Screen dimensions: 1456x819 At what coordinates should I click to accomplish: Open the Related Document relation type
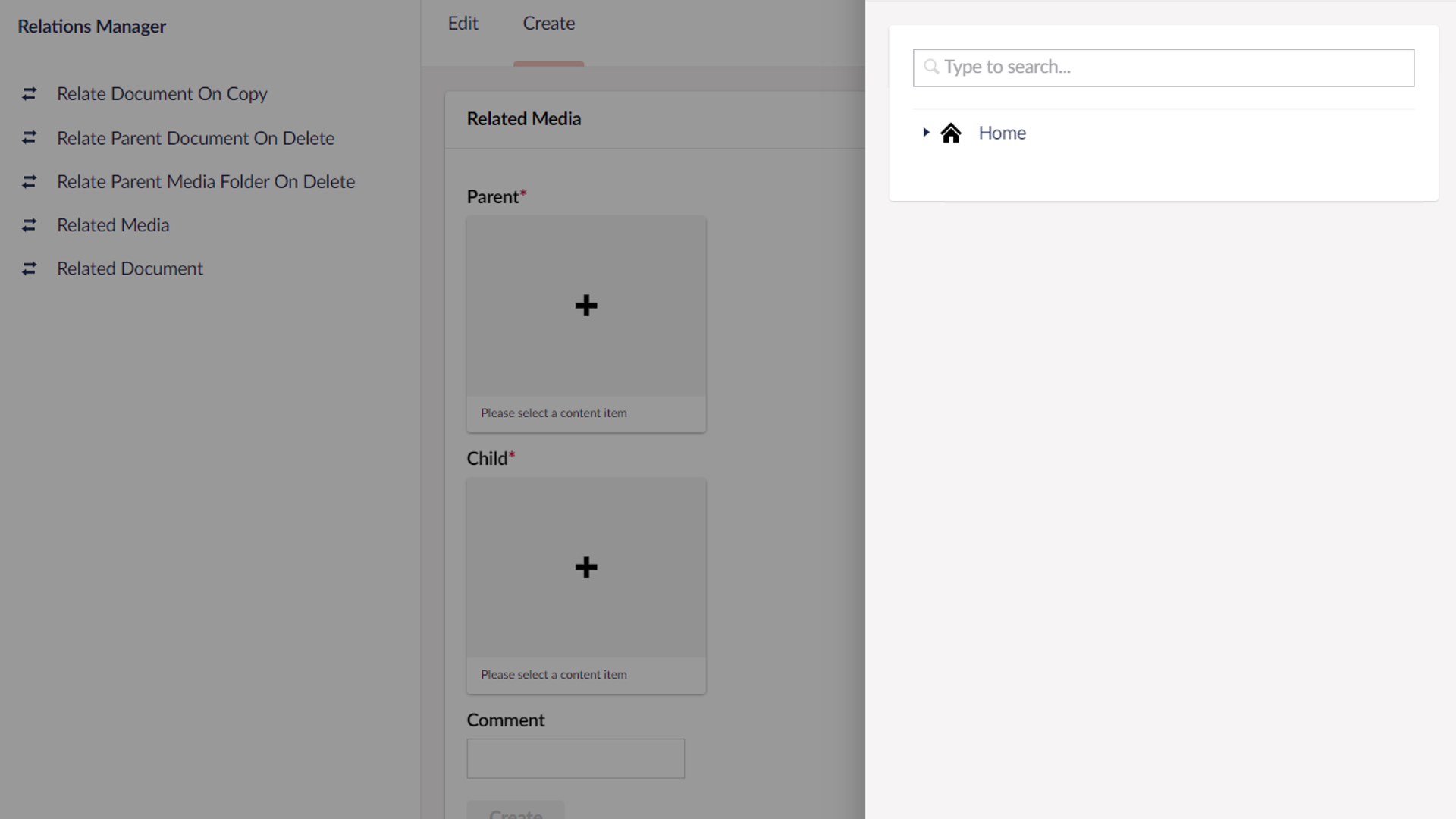tap(130, 268)
